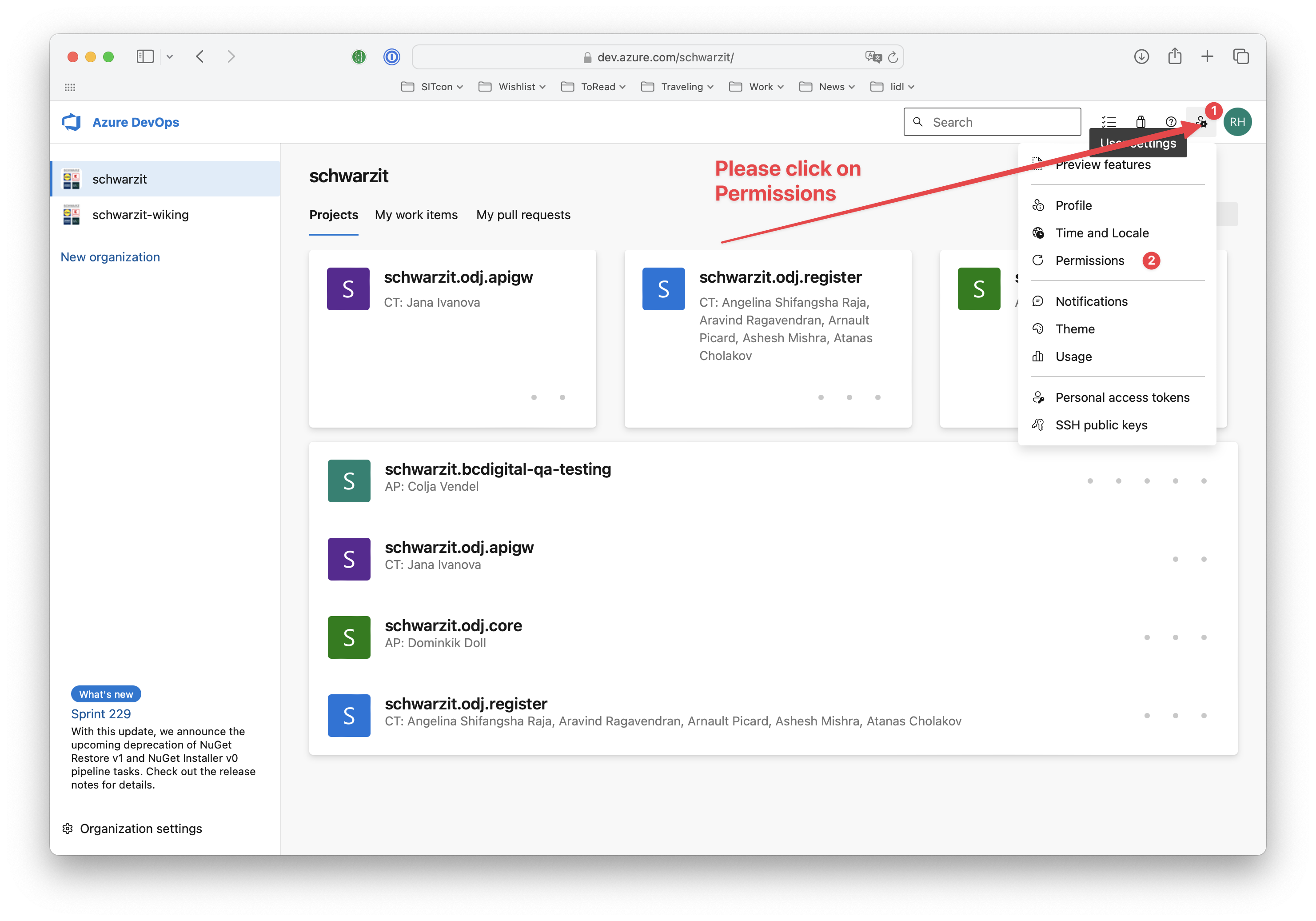Screen dimensions: 1316x921
Task: Open schwarzit.odj.register project card title
Action: [780, 277]
